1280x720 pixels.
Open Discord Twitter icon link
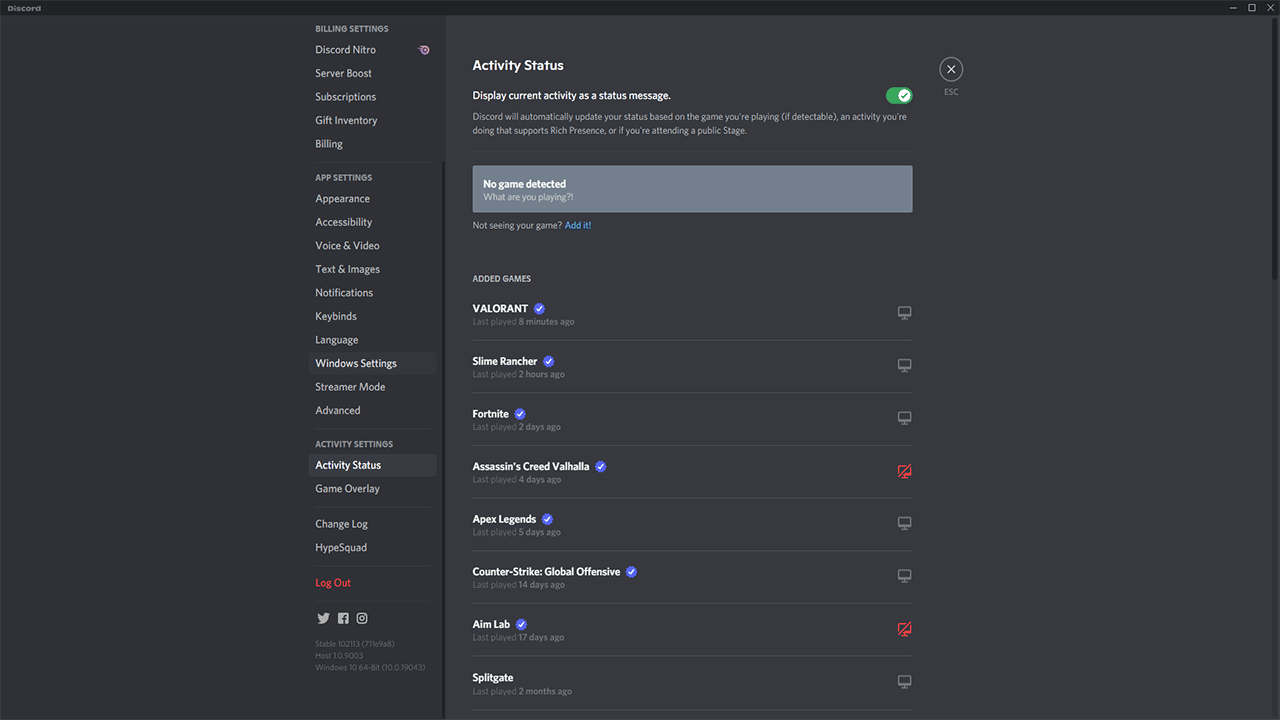(323, 618)
